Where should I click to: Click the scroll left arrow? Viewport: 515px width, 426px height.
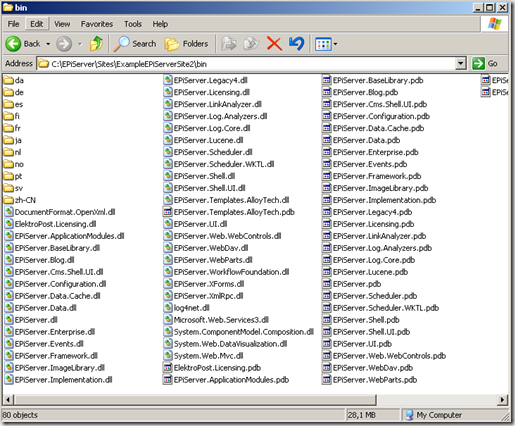click(x=8, y=399)
